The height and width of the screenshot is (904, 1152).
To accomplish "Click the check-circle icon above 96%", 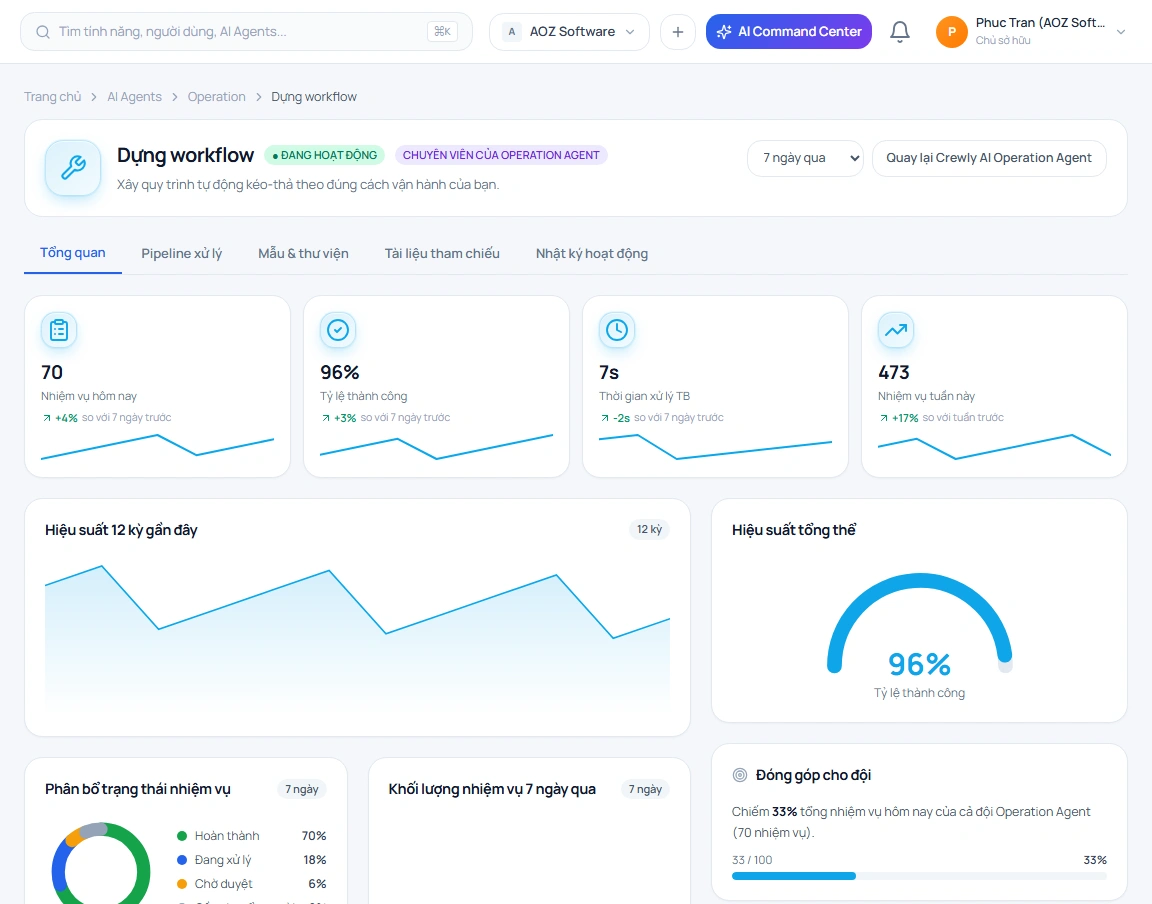I will [x=338, y=330].
